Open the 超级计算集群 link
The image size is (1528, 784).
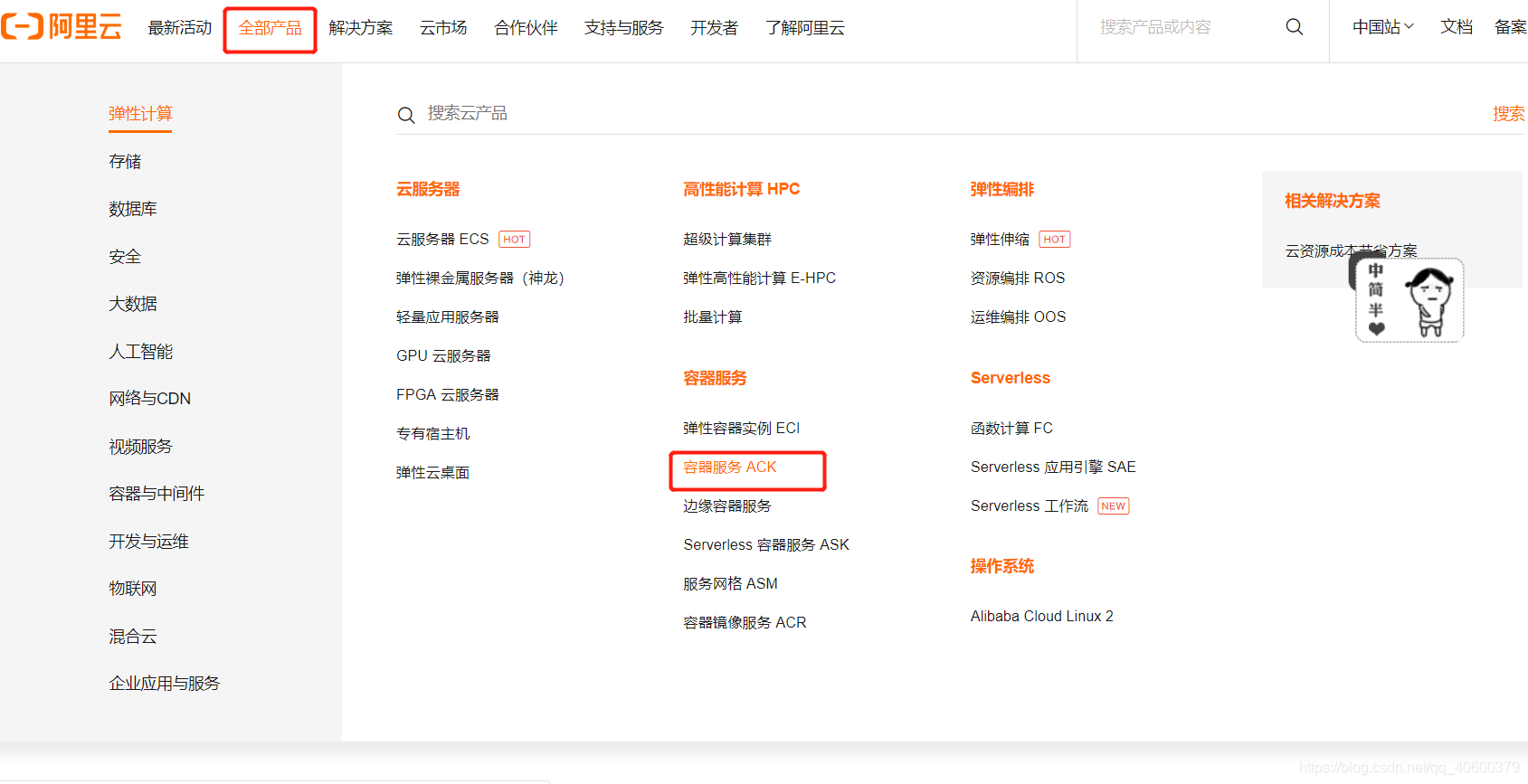(727, 239)
